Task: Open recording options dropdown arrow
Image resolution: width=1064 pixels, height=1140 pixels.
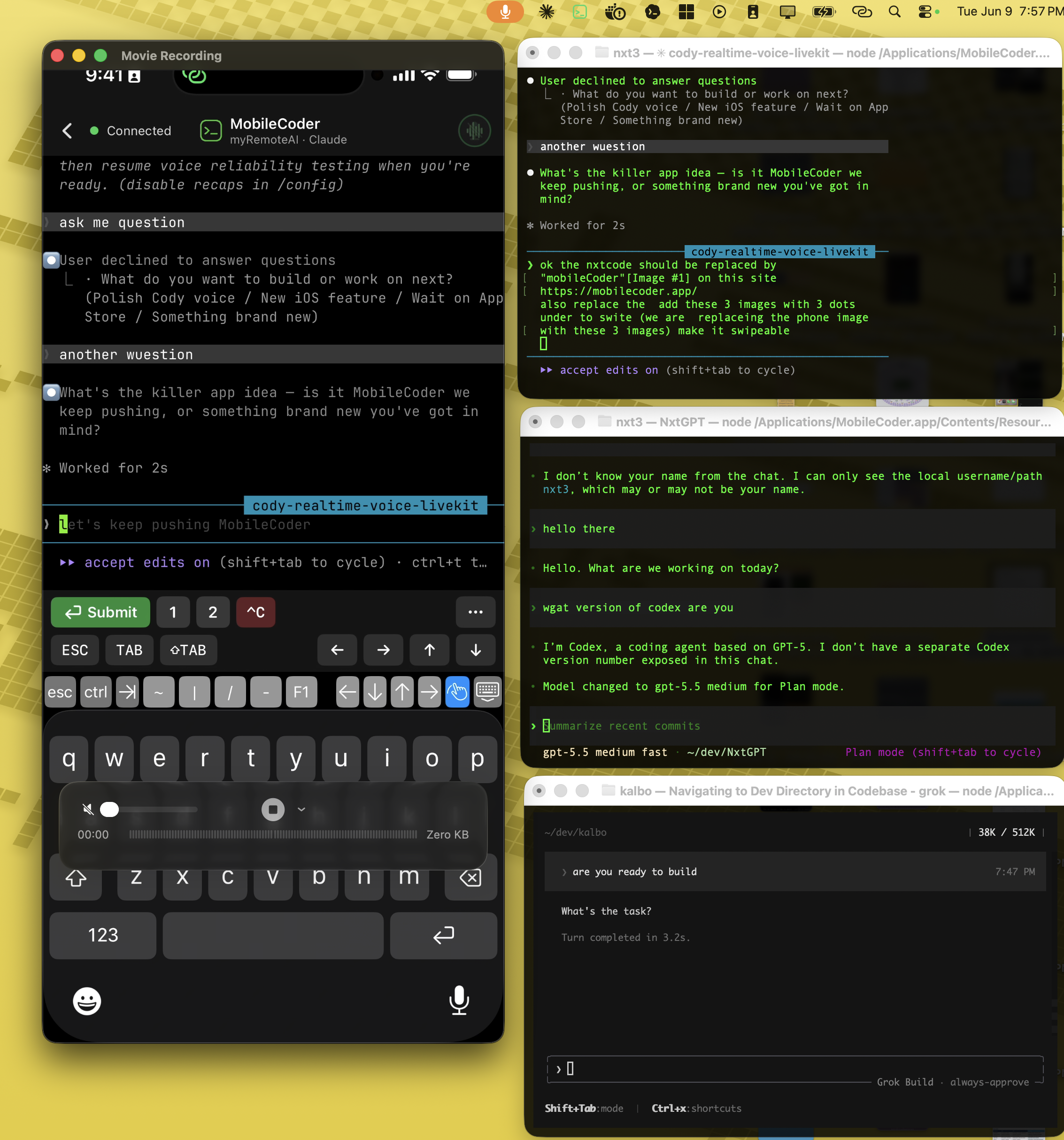Action: pos(302,810)
